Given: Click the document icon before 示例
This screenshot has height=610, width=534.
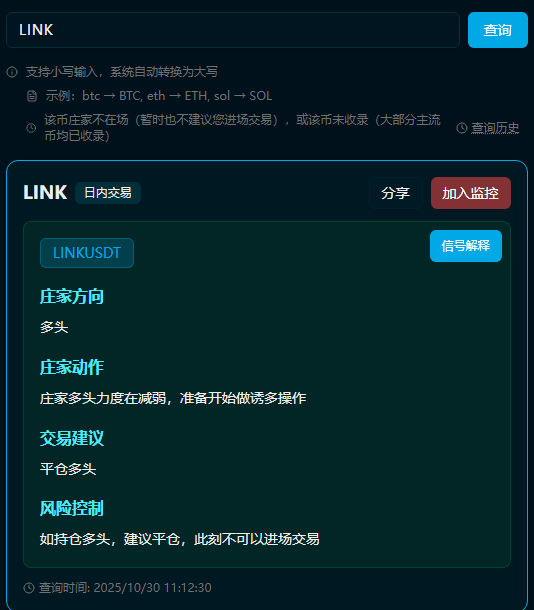Looking at the screenshot, I should click(x=32, y=96).
